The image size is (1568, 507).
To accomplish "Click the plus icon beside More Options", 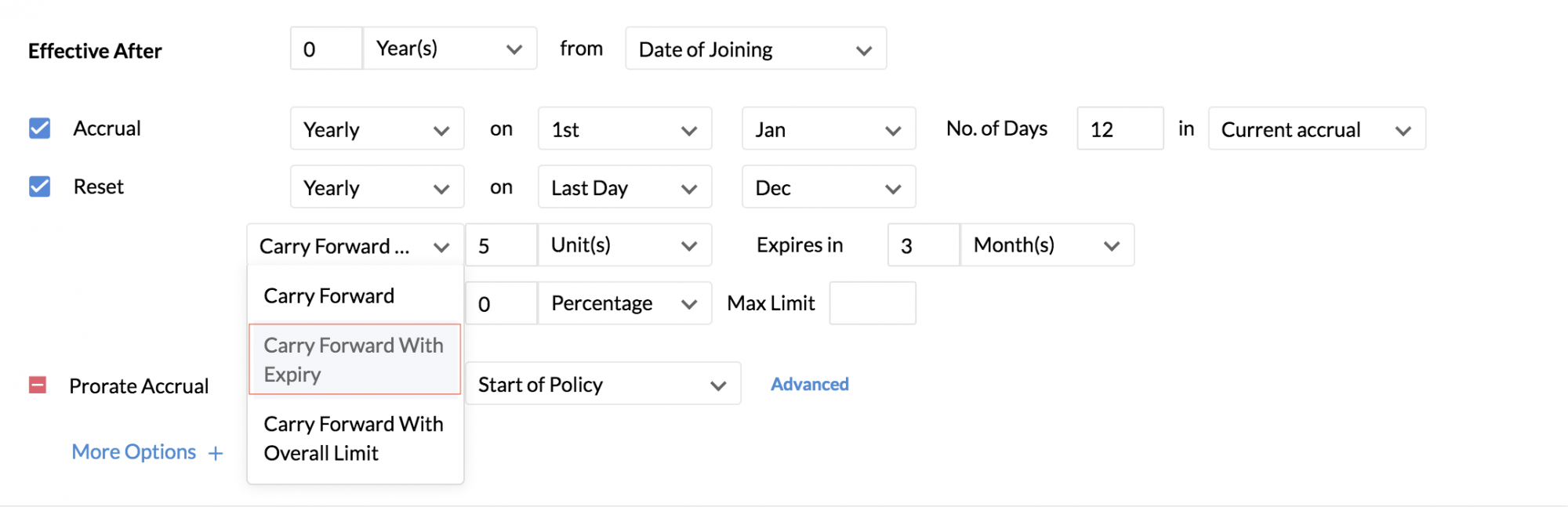I will 216,454.
